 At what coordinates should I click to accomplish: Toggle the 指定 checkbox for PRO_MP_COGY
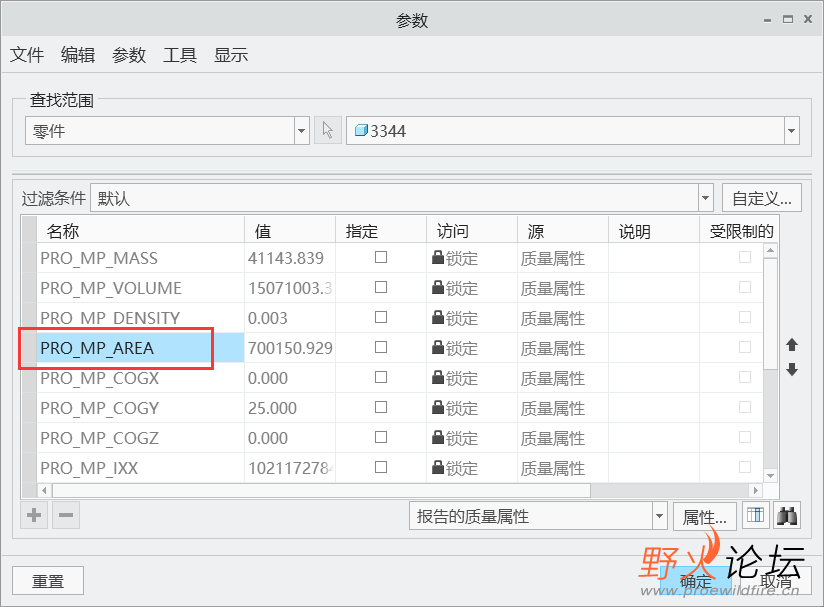pyautogui.click(x=381, y=407)
